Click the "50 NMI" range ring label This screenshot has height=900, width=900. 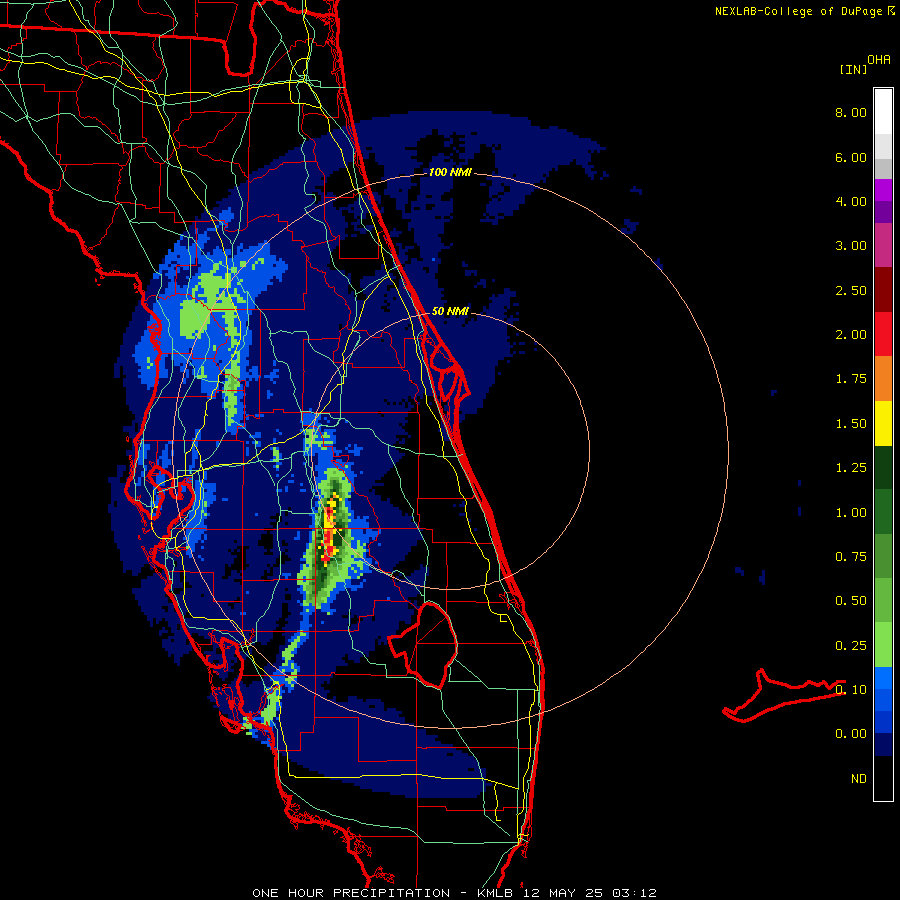[450, 312]
